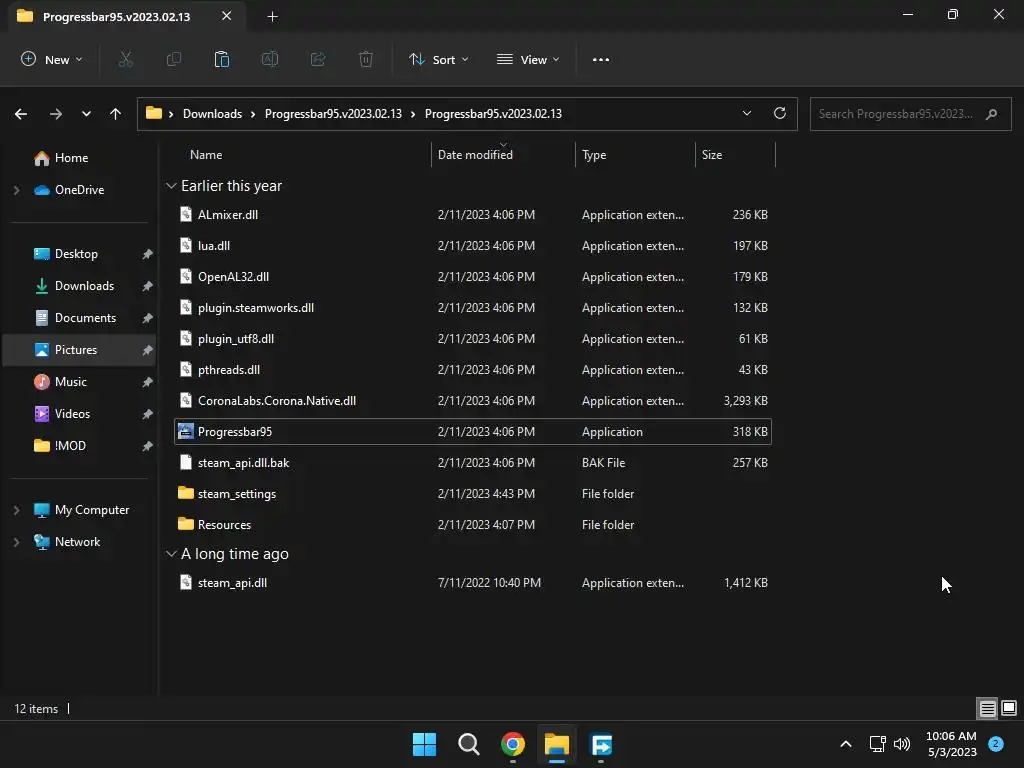Expand OneDrive in navigation pane
The width and height of the screenshot is (1024, 768).
pyautogui.click(x=16, y=190)
